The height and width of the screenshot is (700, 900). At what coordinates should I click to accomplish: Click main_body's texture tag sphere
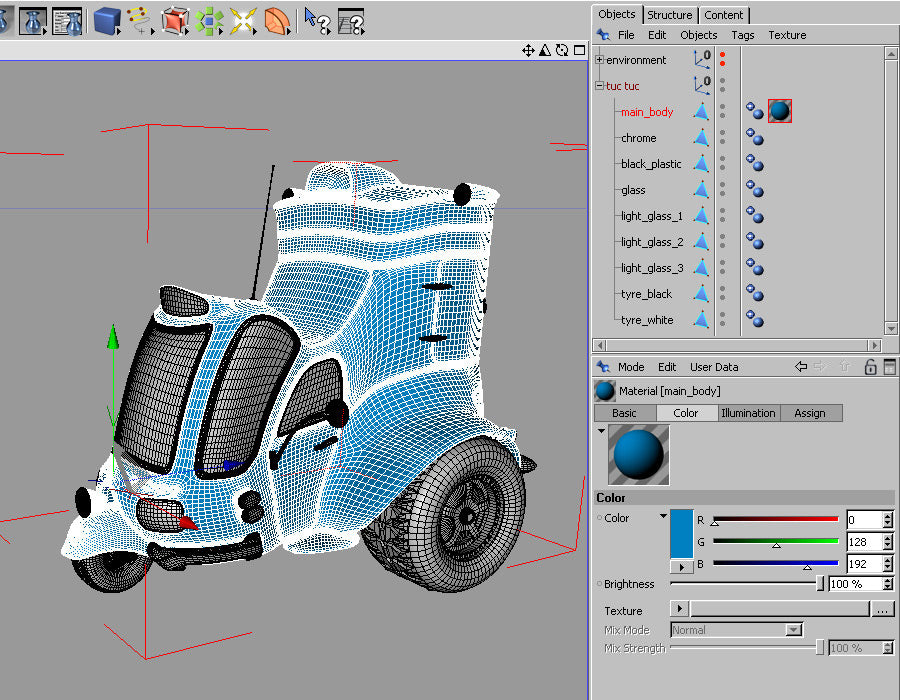(780, 111)
